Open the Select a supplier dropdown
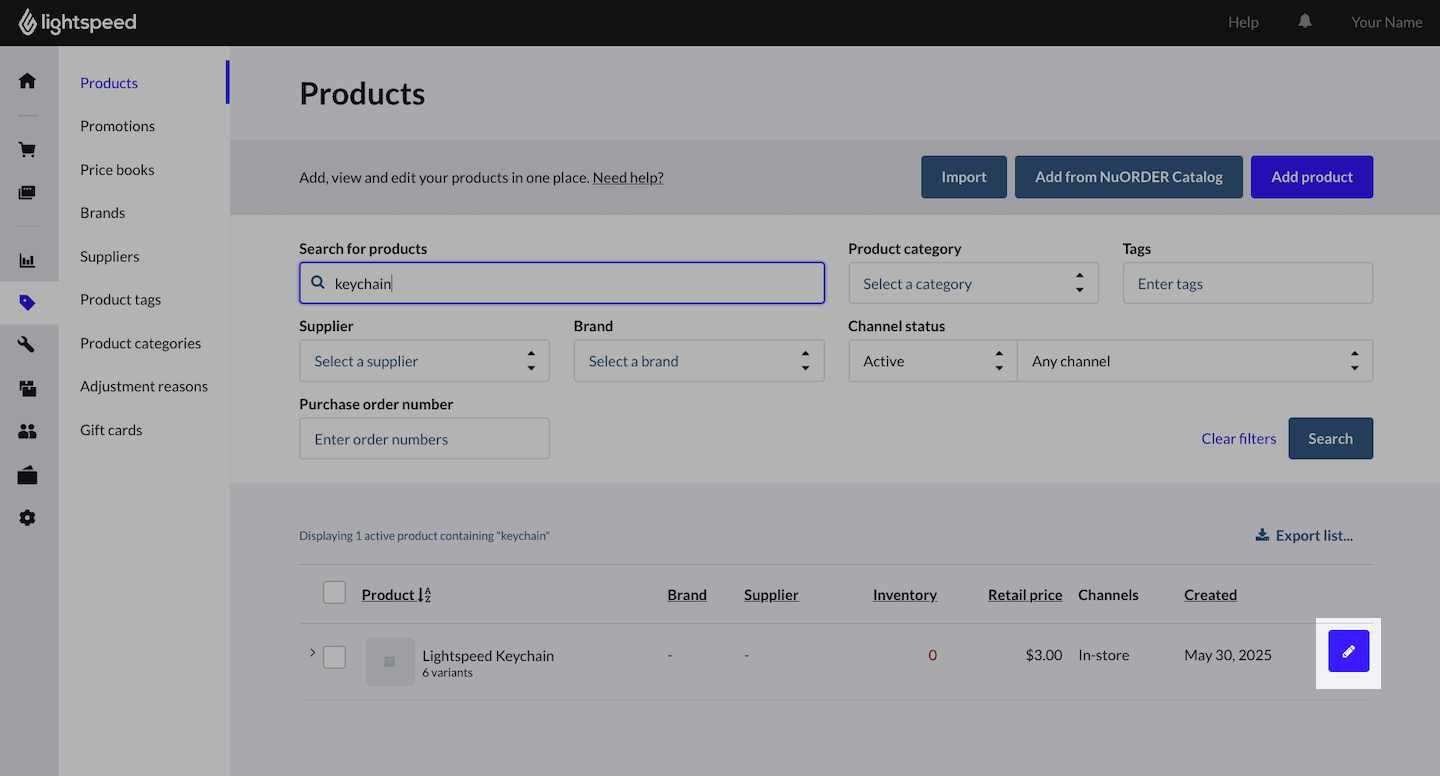Screen dimensions: 1440x776 (x=424, y=361)
